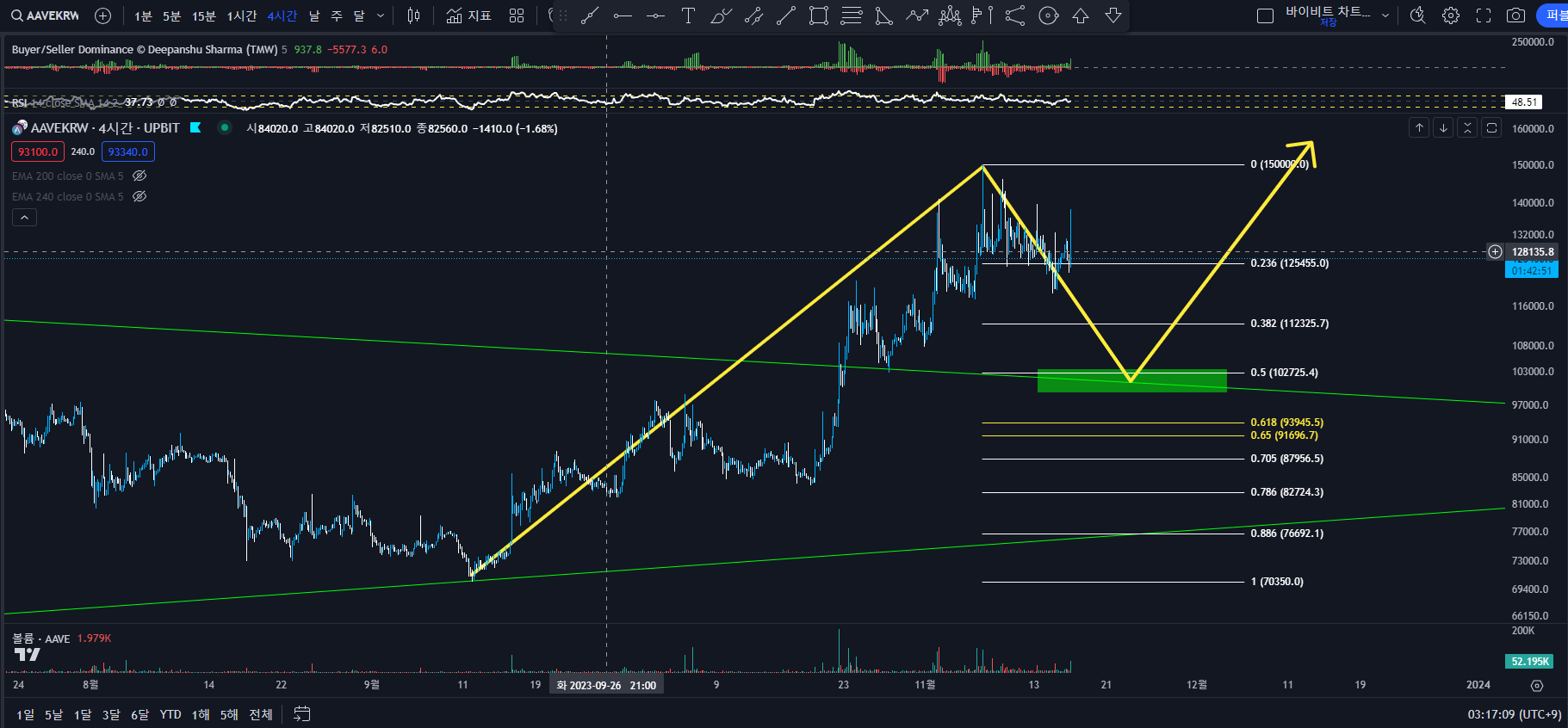Image resolution: width=1568 pixels, height=728 pixels.
Task: Open the quick search icon
Action: [x=1418, y=15]
